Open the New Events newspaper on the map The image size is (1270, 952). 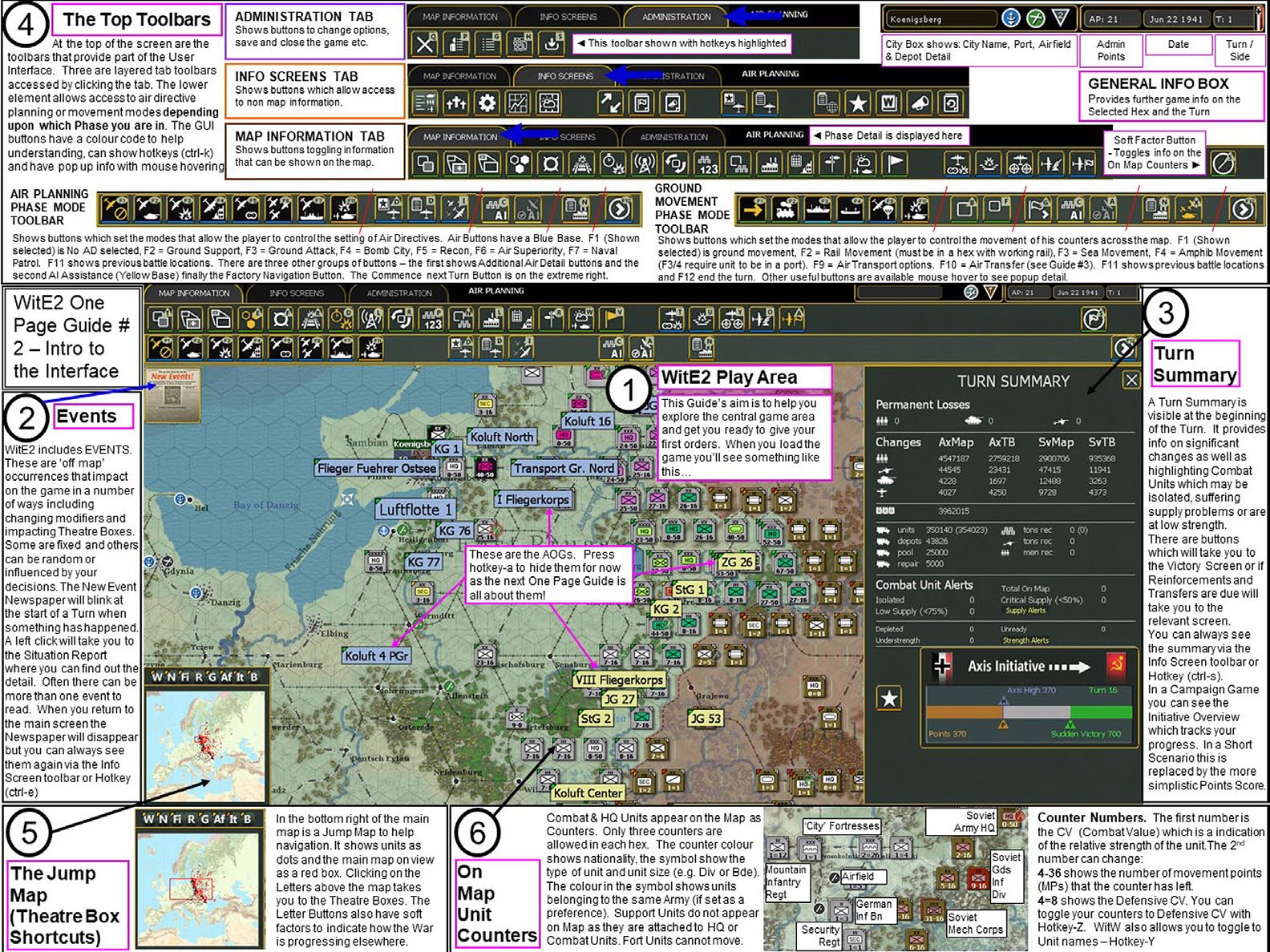(x=172, y=394)
